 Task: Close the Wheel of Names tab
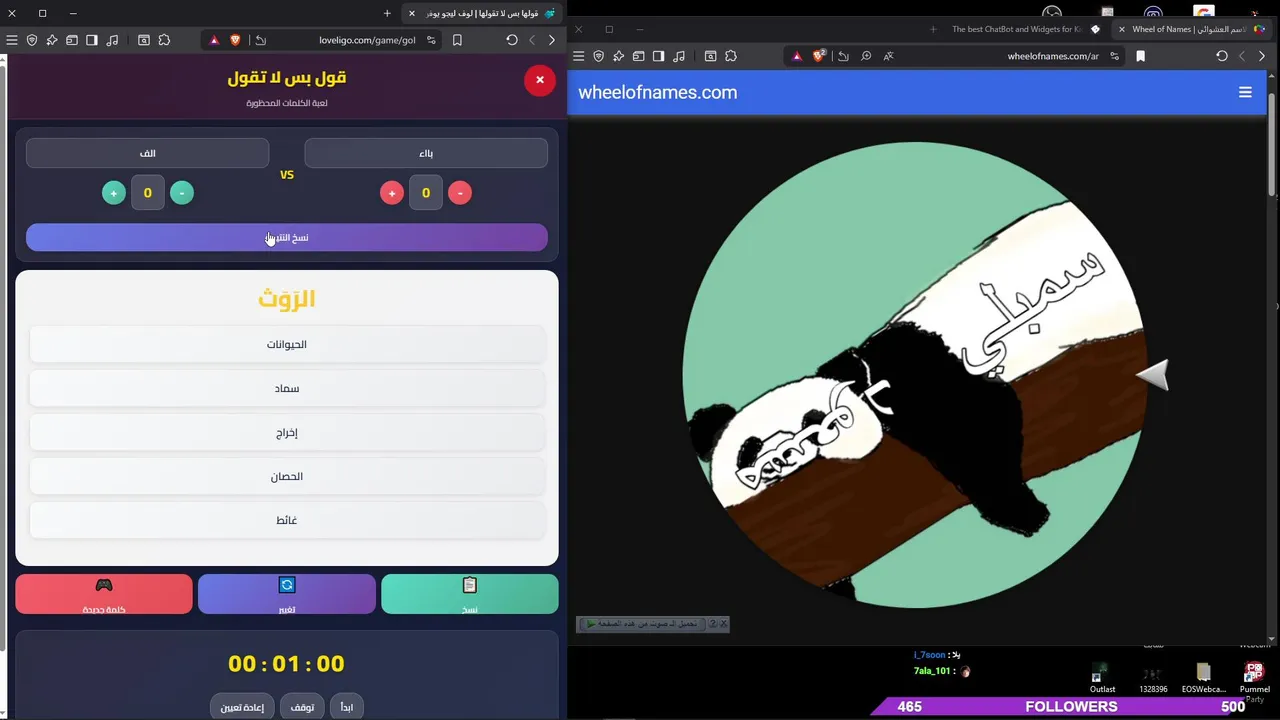(x=1121, y=29)
